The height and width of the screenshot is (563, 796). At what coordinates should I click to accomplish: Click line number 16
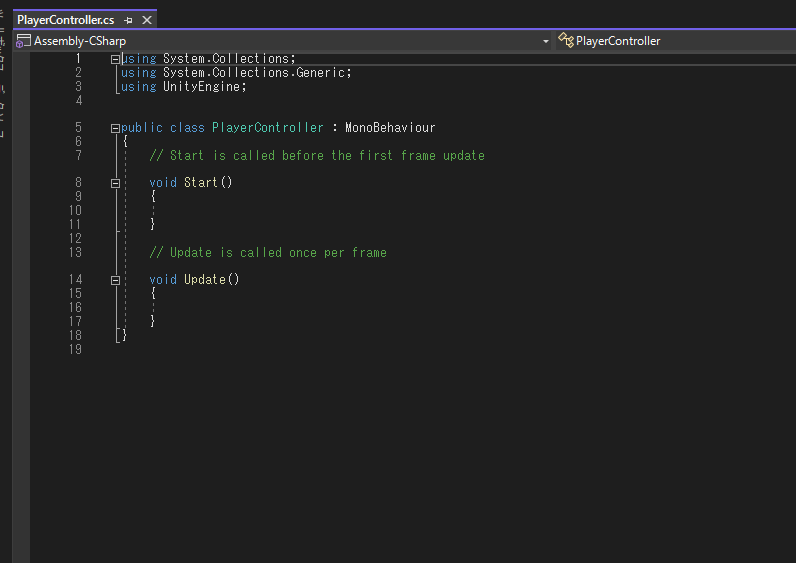(x=75, y=307)
